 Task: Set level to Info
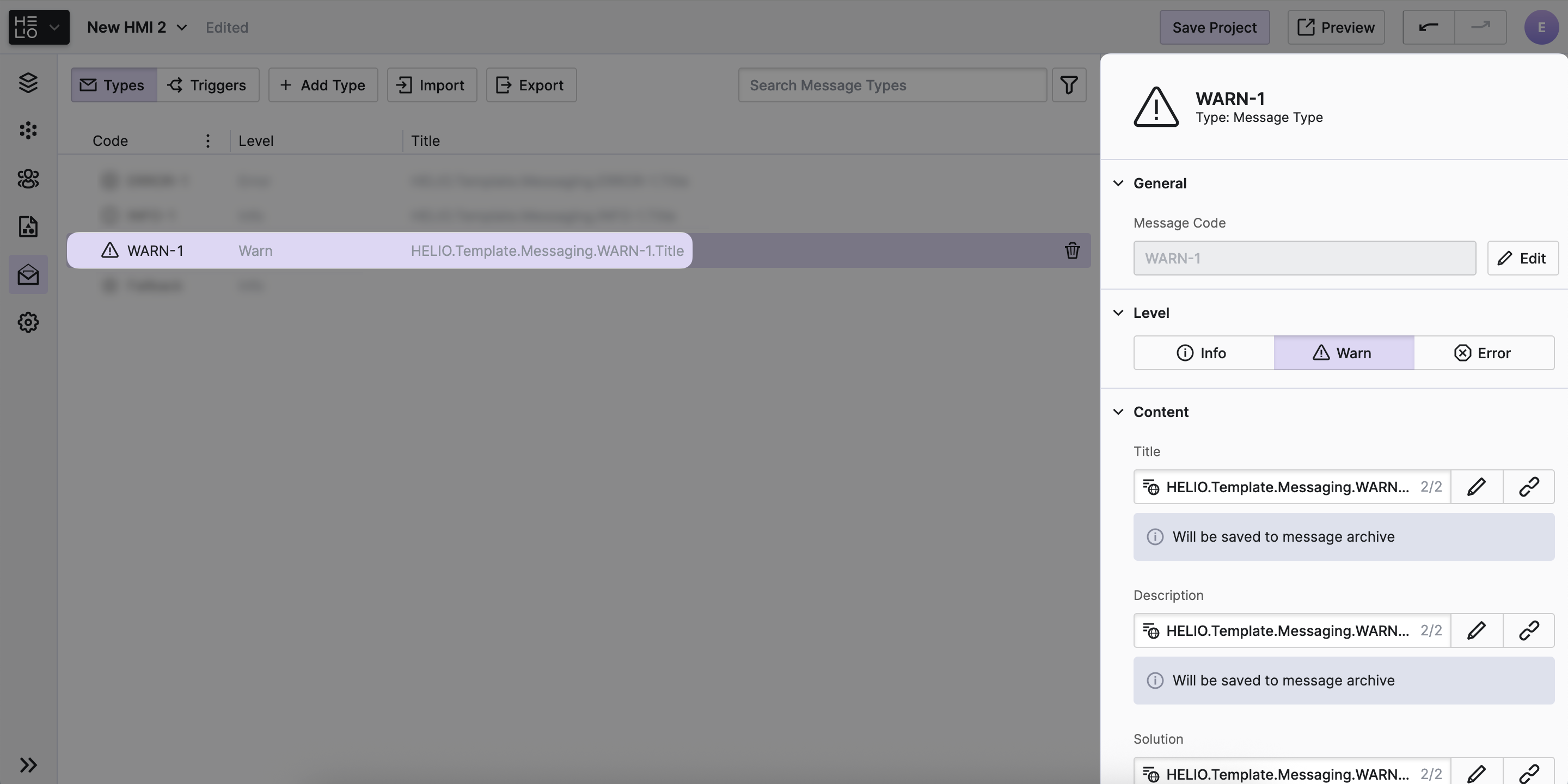point(1203,353)
